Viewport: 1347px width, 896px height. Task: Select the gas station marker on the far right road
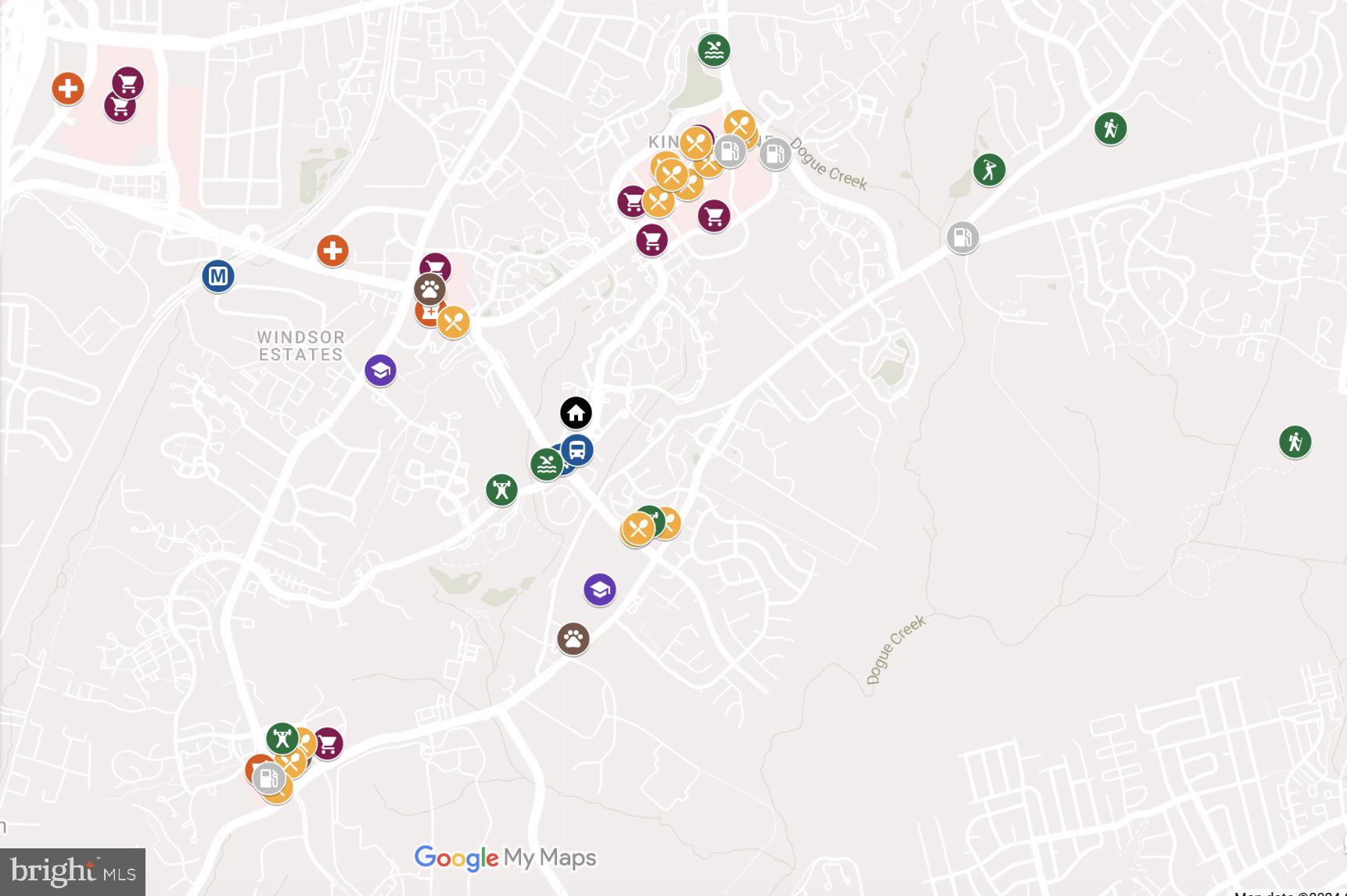coord(962,237)
